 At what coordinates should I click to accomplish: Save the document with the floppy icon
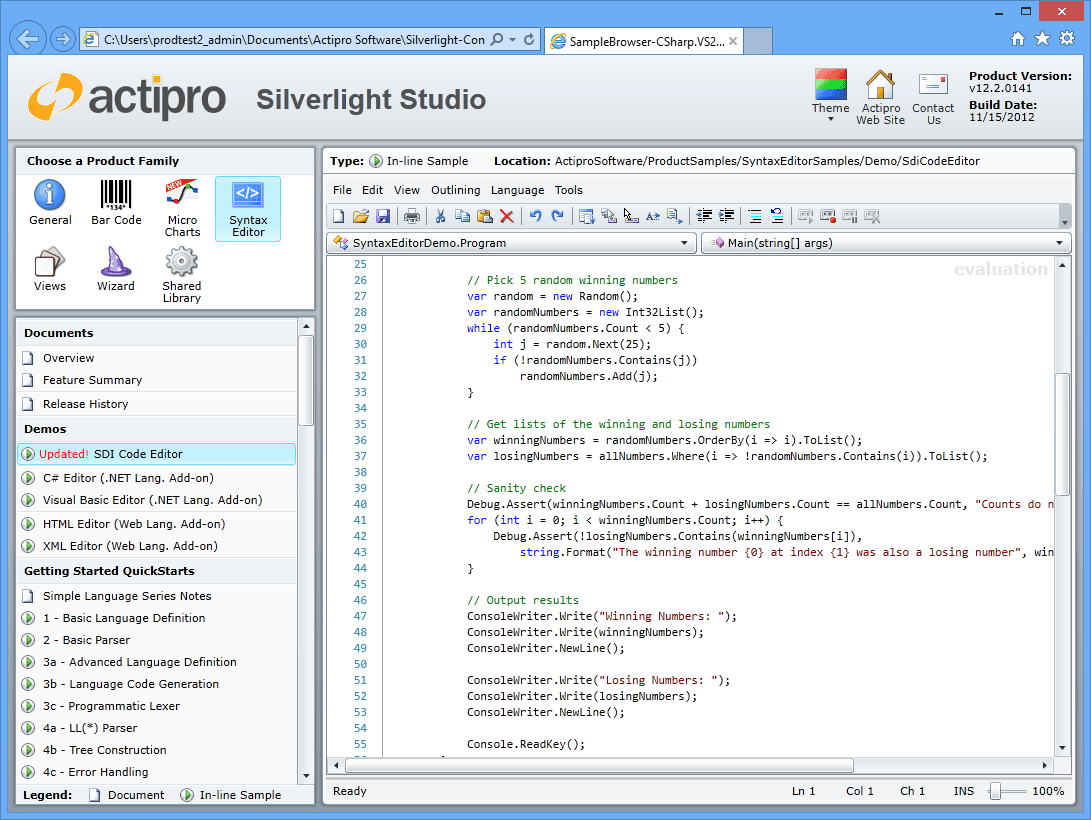point(383,216)
